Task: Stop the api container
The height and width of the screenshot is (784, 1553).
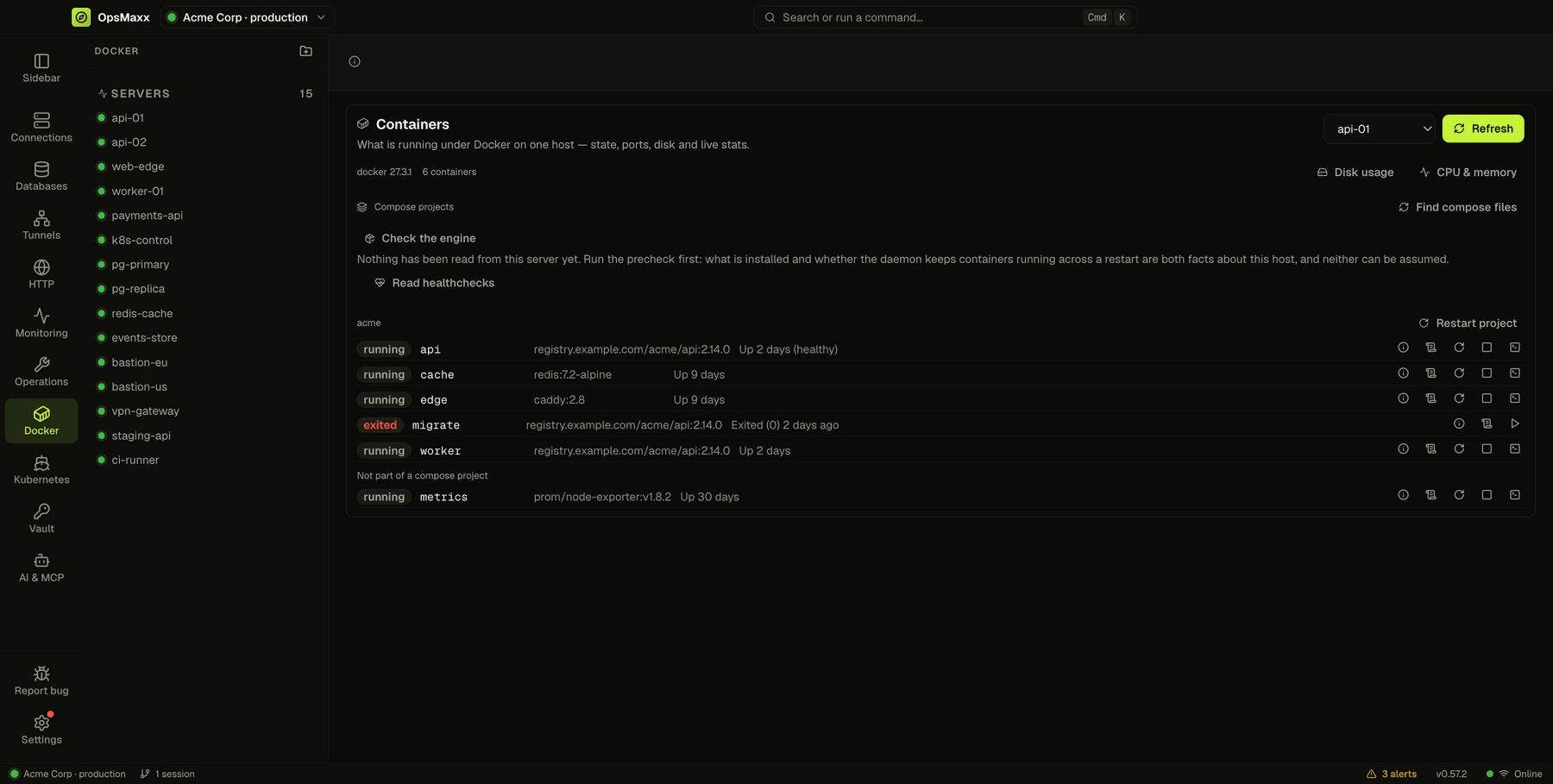Action: (x=1487, y=348)
